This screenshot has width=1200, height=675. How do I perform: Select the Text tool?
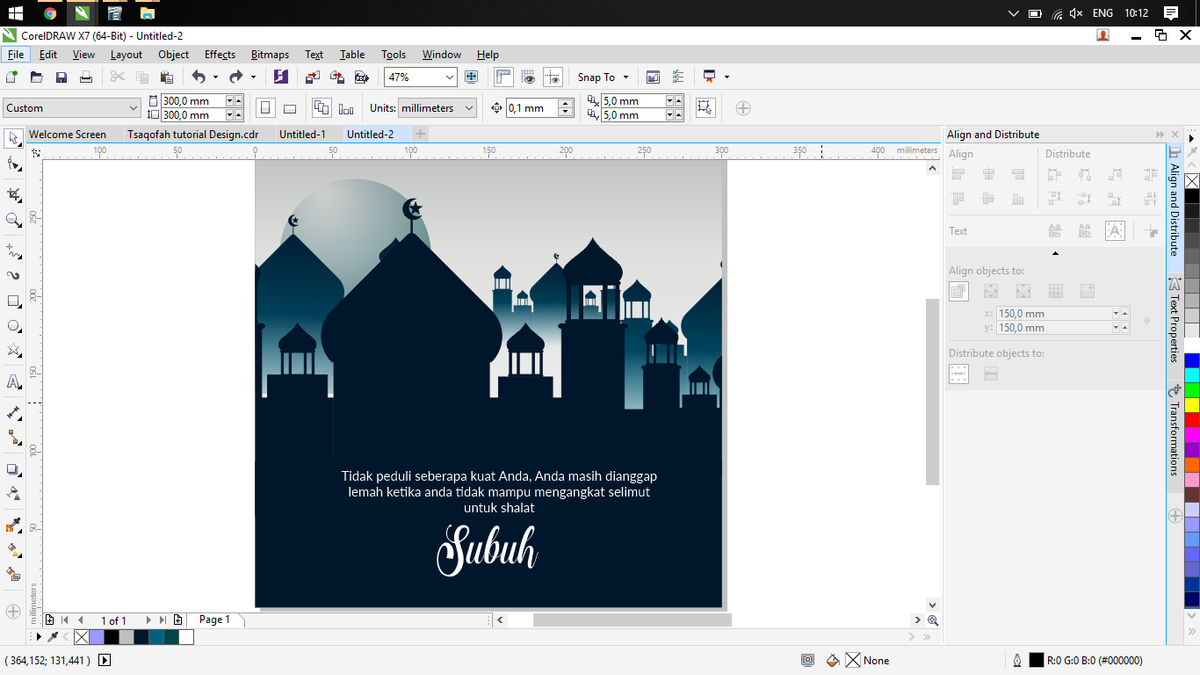14,382
